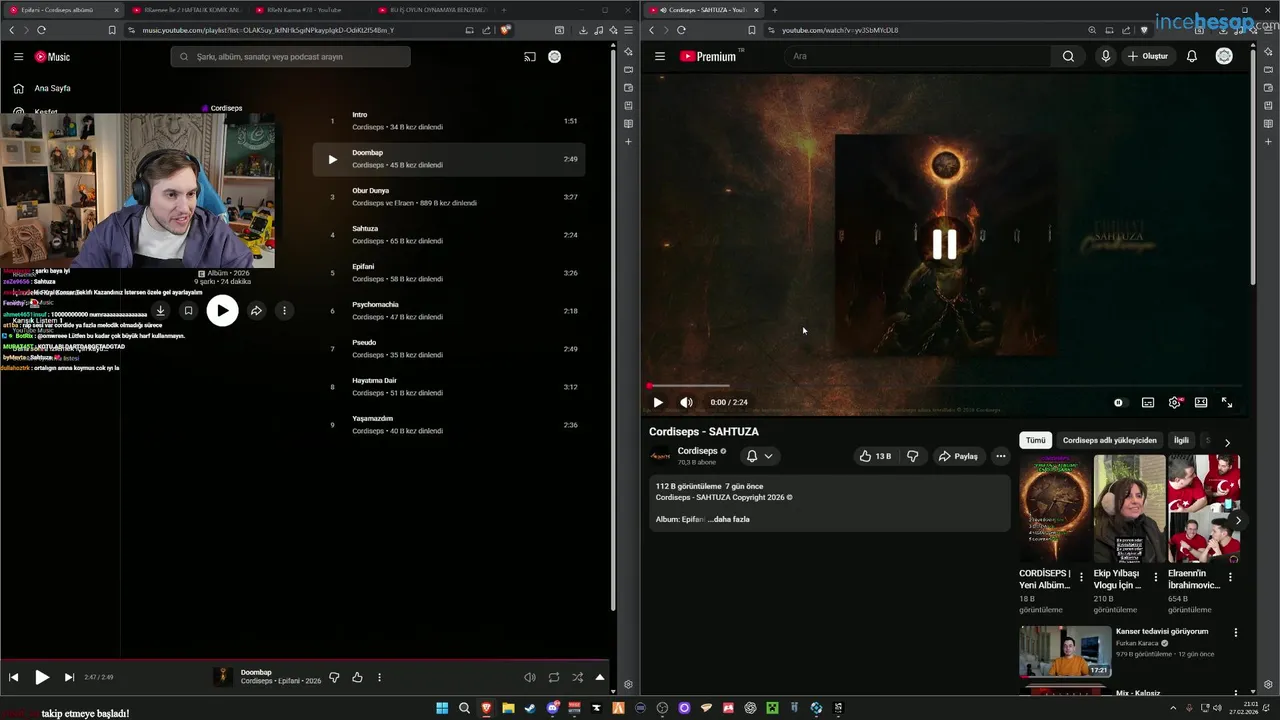Mute the YouTube video
Screen dimensions: 1280x720
click(x=686, y=402)
